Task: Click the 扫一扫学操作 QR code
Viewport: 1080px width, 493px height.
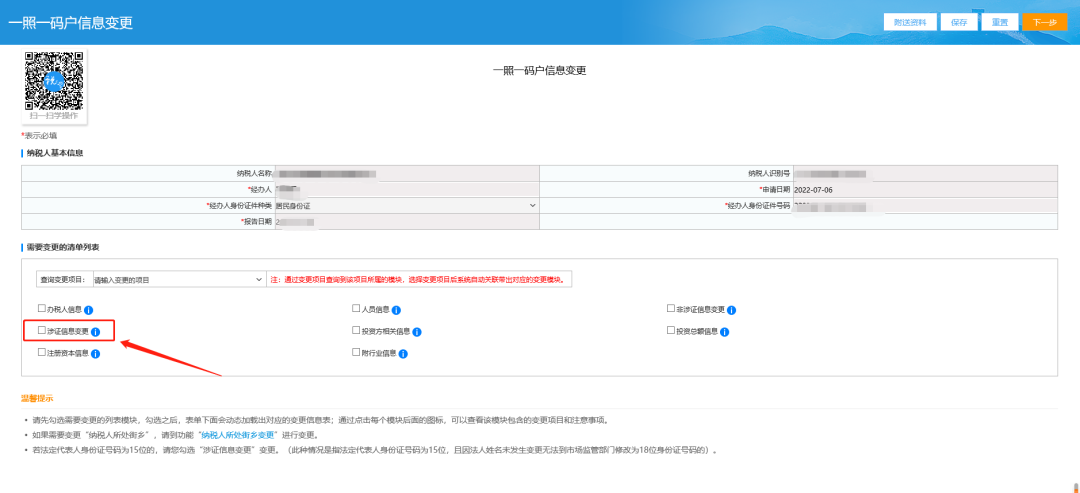Action: 54,81
